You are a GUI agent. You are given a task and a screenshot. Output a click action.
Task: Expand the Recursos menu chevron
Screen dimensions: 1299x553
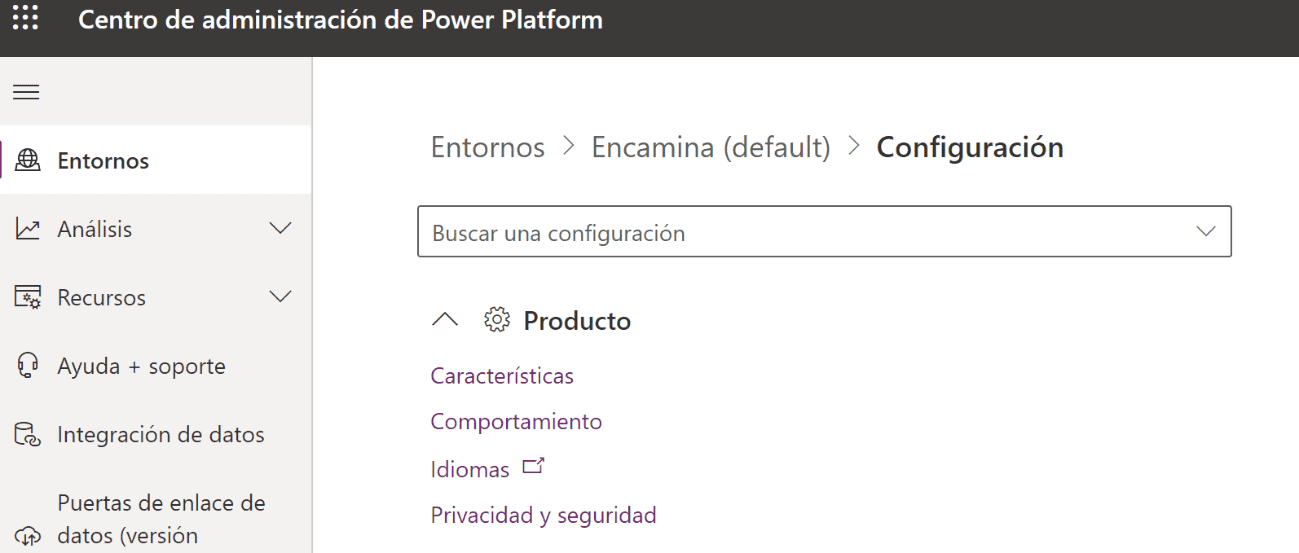281,297
